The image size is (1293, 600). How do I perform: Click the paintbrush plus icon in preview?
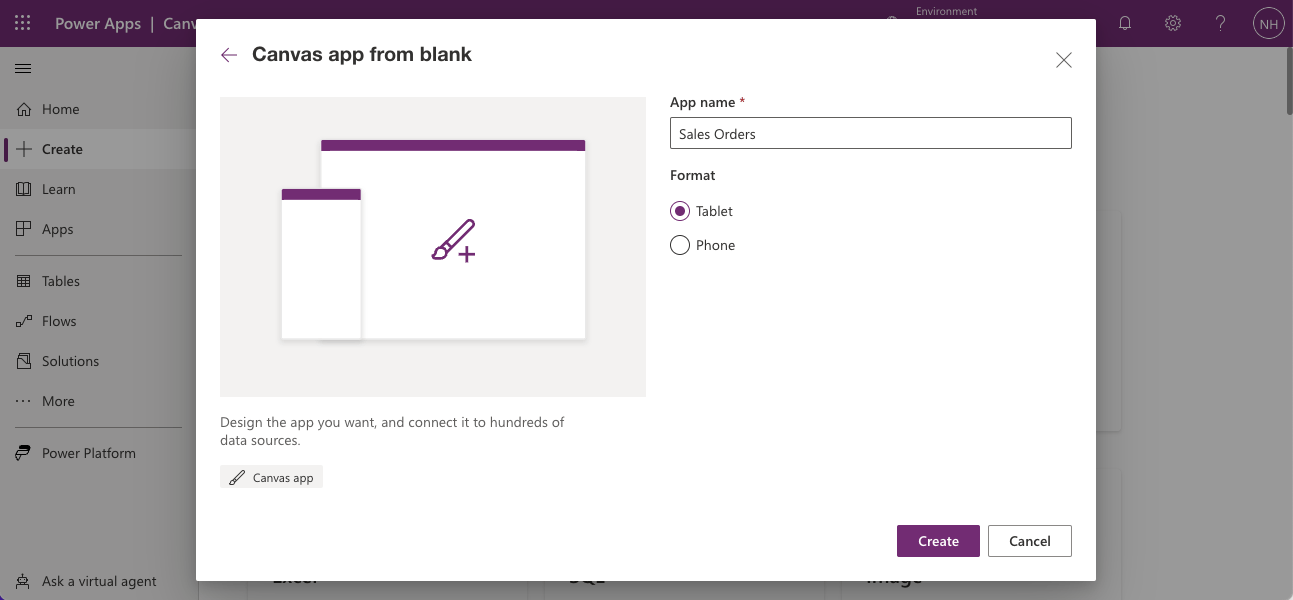point(453,241)
